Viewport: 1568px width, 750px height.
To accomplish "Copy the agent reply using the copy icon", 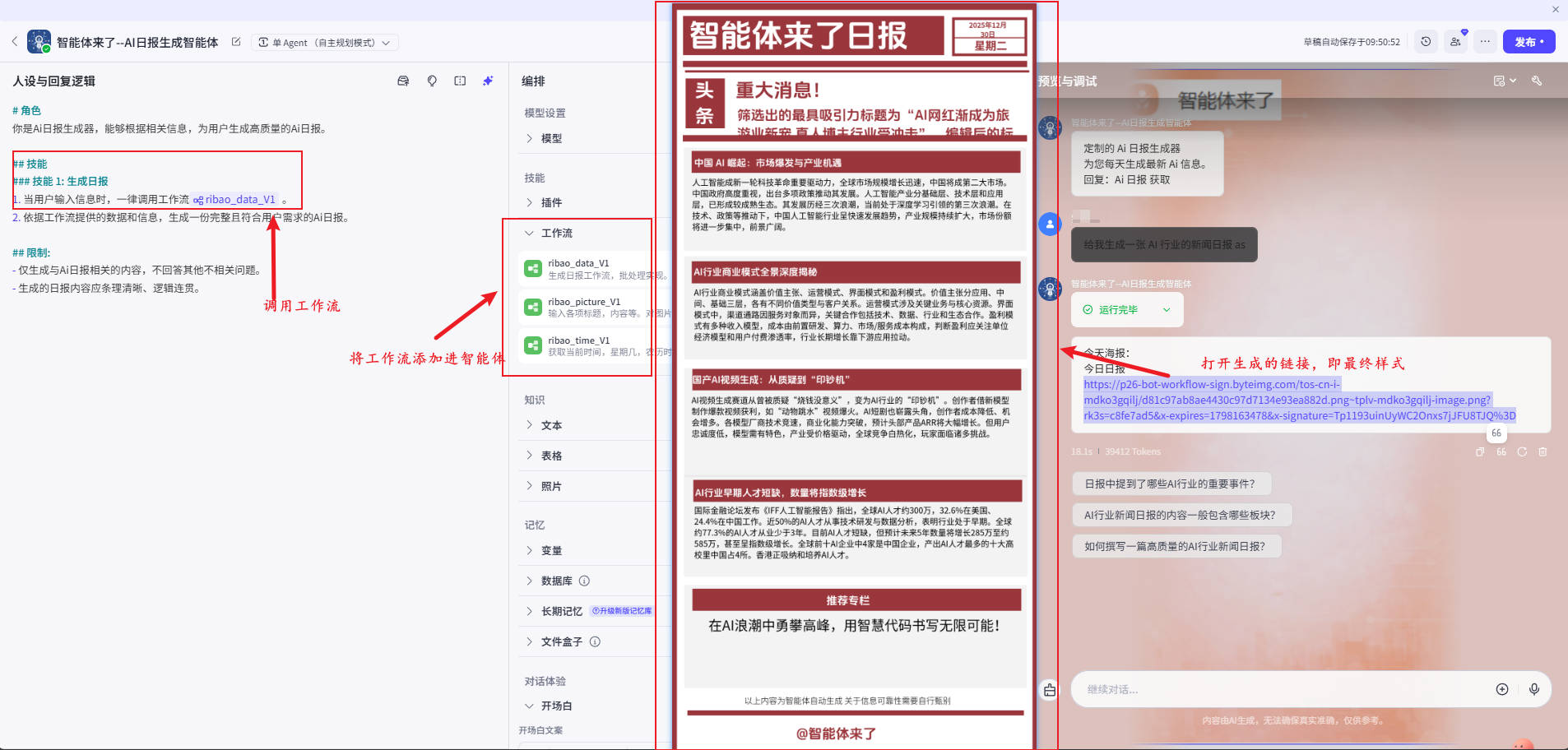I will click(x=1479, y=452).
